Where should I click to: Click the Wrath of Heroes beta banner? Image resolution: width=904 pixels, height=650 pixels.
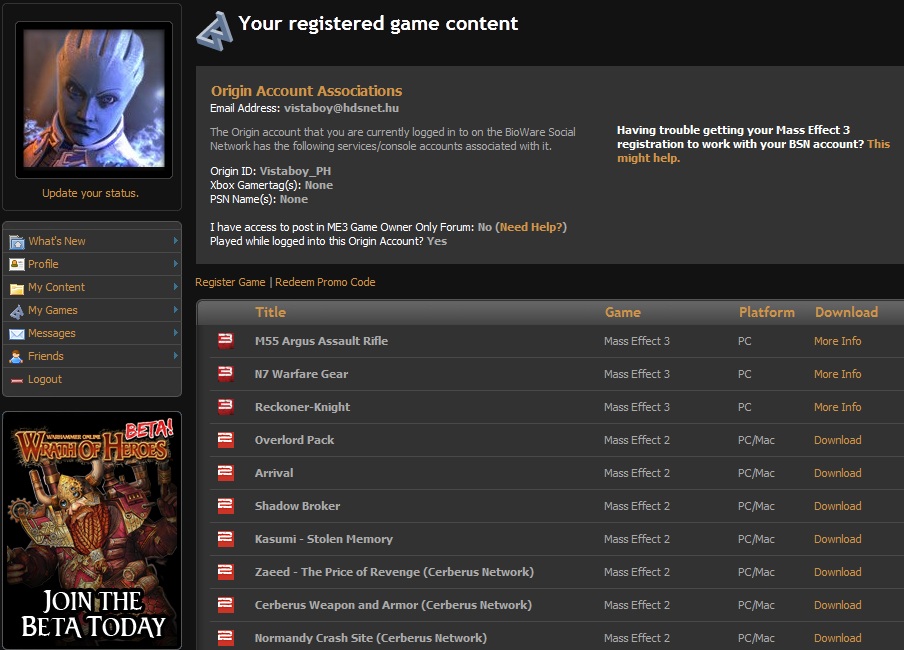pyautogui.click(x=92, y=531)
